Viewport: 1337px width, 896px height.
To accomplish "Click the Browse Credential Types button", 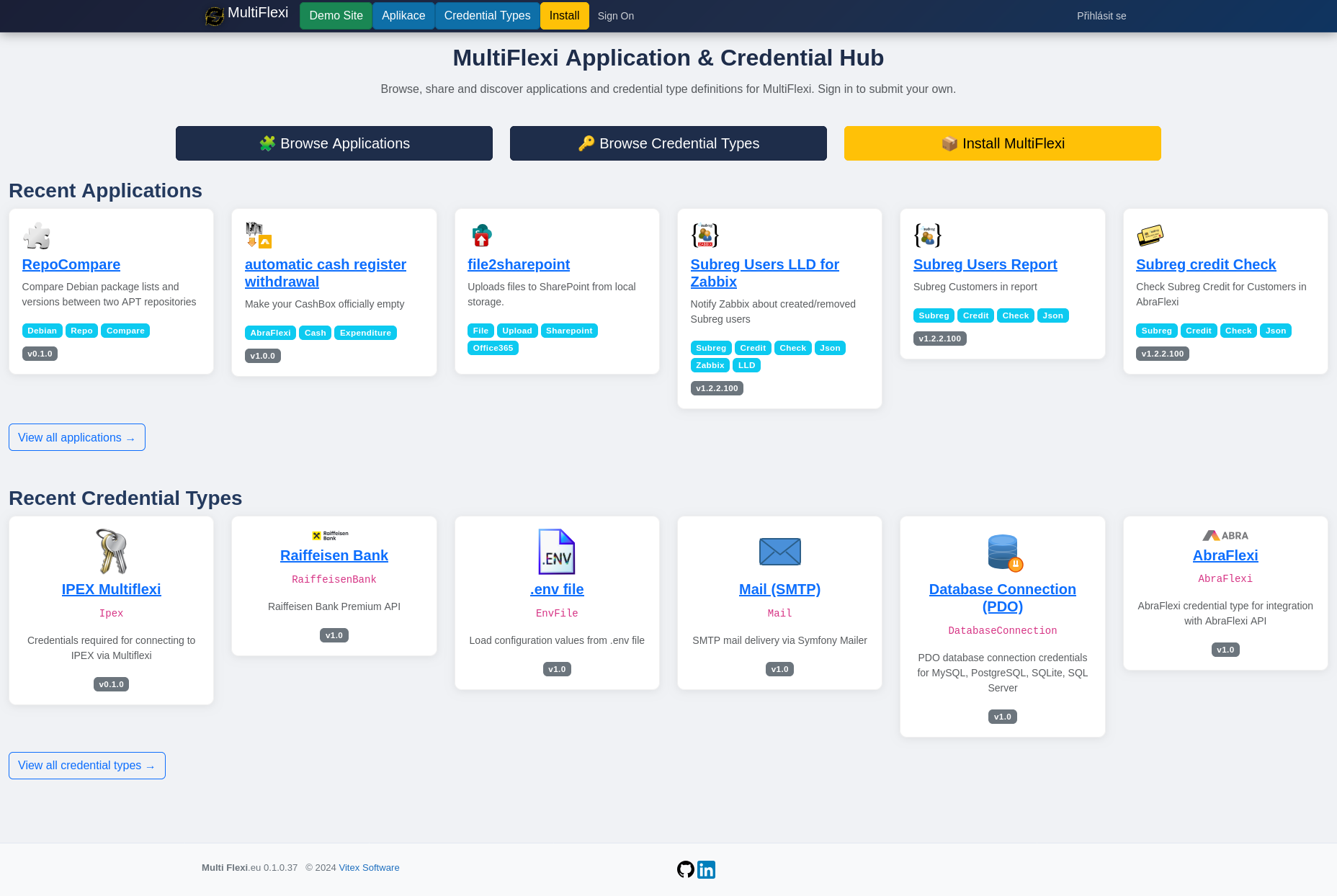I will (668, 143).
